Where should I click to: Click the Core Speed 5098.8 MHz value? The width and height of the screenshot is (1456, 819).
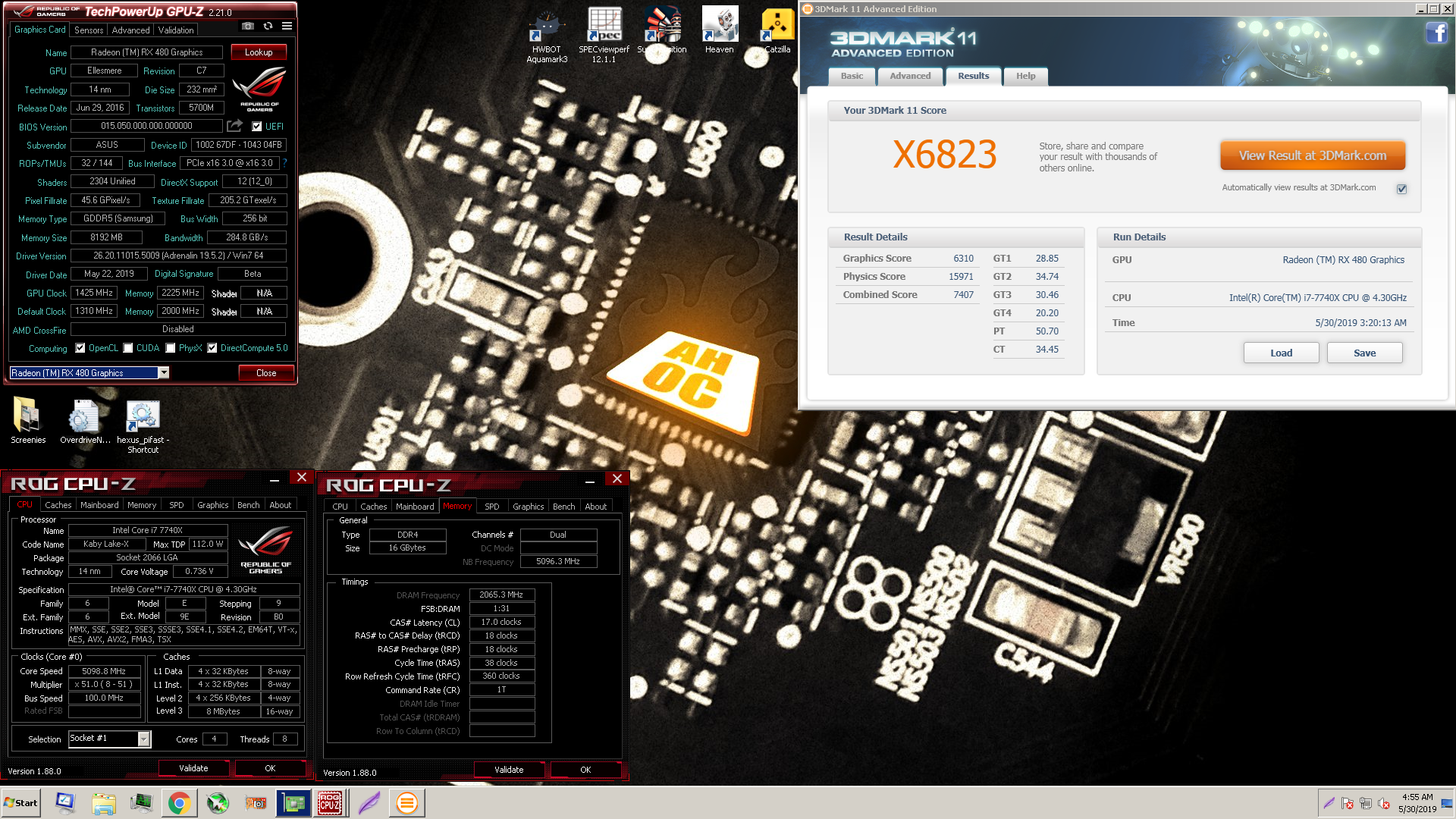click(104, 671)
